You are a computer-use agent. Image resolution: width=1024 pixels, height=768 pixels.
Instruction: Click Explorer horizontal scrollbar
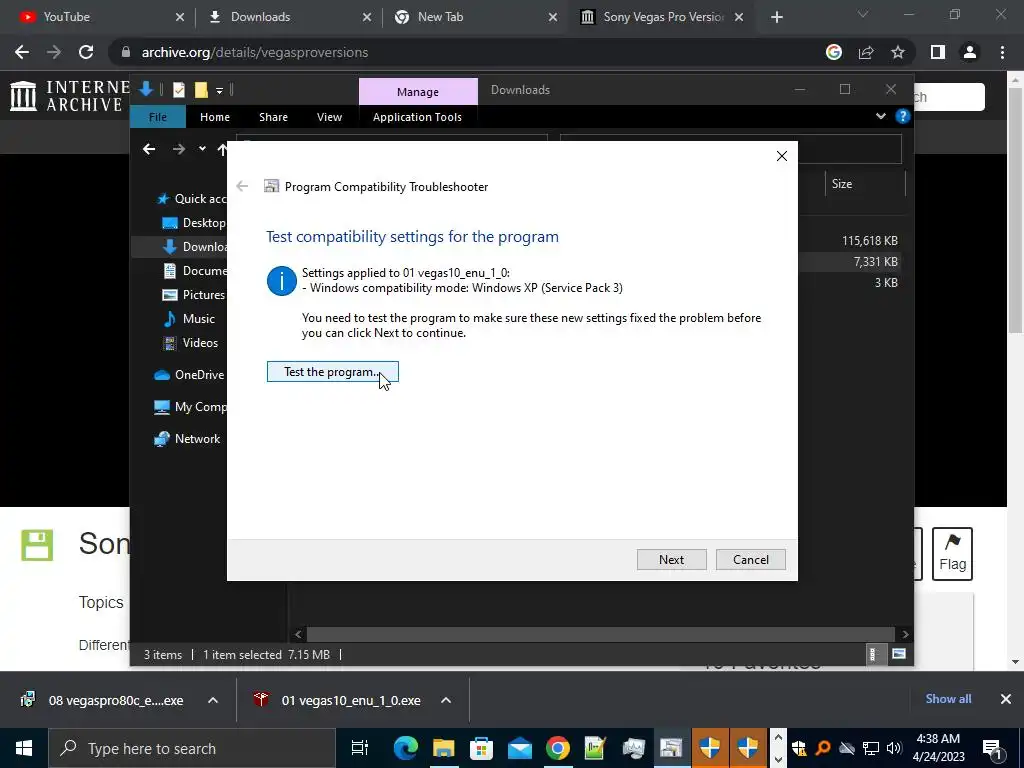point(600,634)
